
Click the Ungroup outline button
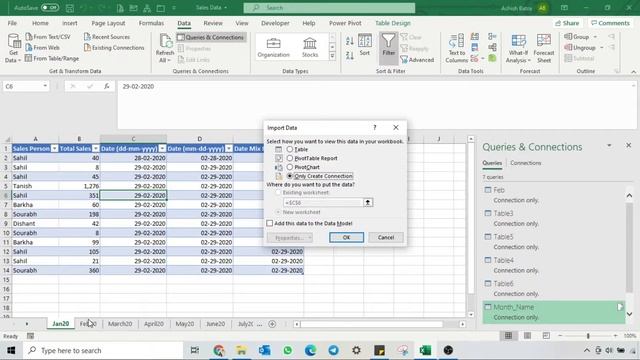coord(584,48)
